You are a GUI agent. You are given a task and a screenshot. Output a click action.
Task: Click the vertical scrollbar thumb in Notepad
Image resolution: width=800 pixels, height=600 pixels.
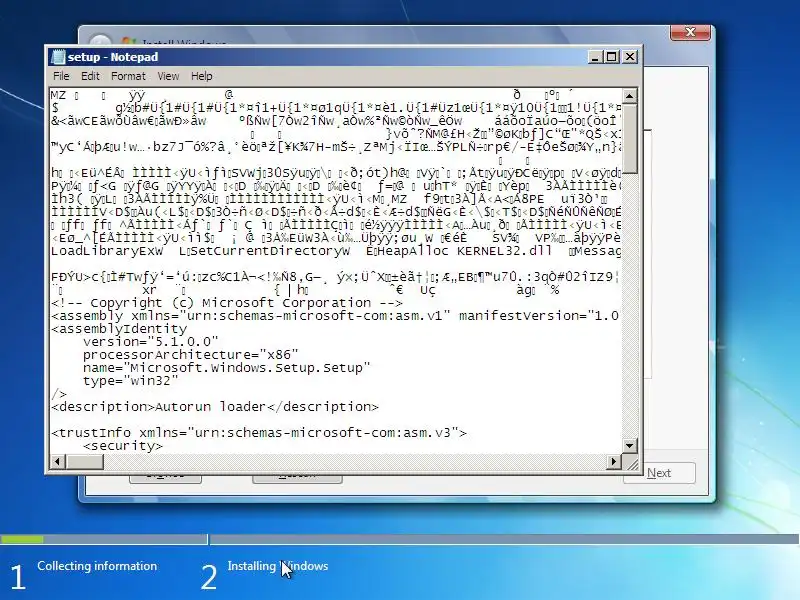coord(630,139)
